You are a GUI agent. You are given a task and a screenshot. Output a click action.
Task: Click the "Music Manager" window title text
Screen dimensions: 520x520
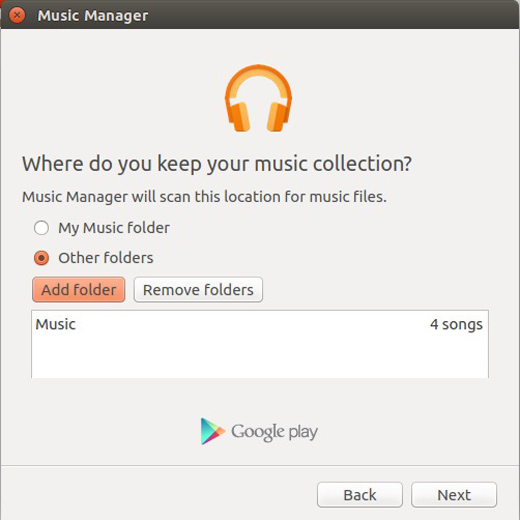(x=93, y=15)
